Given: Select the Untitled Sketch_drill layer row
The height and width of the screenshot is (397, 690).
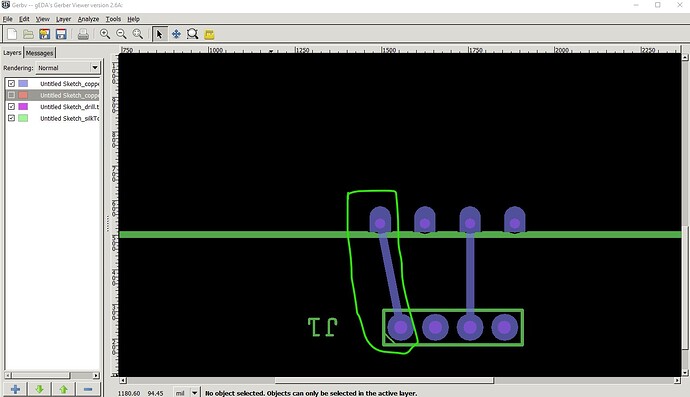Looking at the screenshot, I should tap(52, 107).
